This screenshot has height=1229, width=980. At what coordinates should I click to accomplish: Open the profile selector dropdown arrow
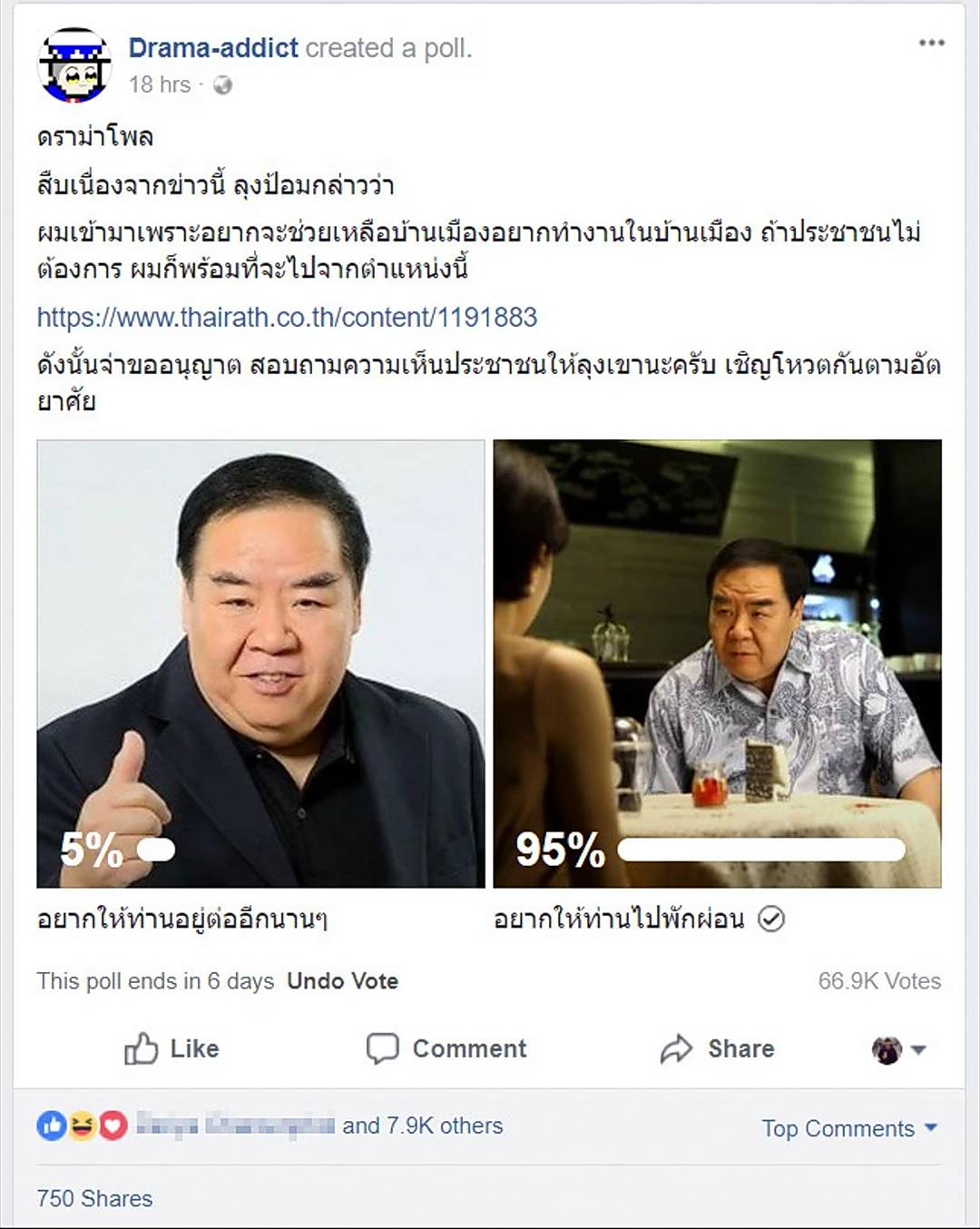pos(918,1050)
